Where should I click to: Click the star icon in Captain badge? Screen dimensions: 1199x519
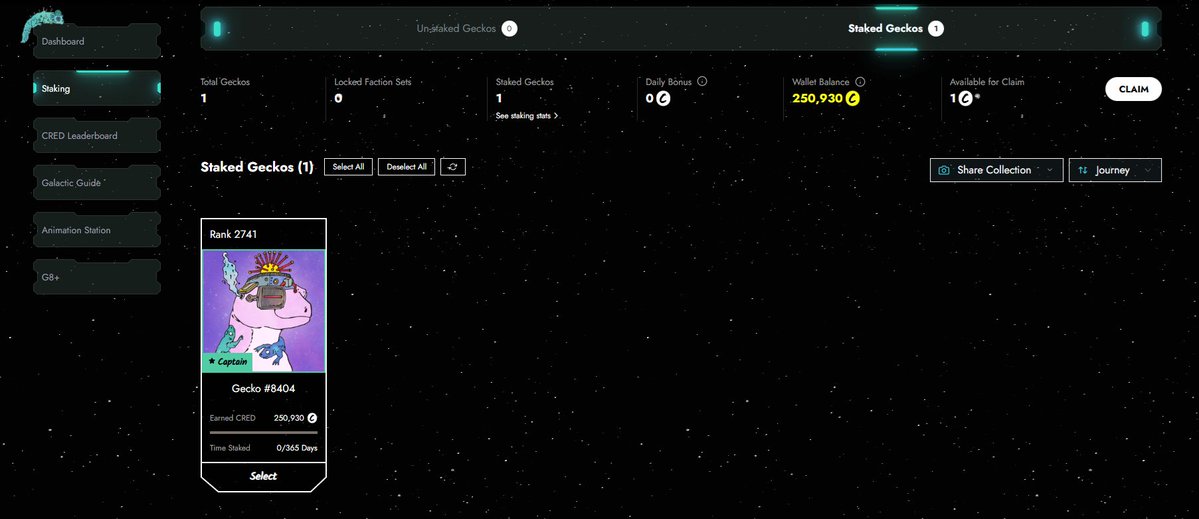pos(212,362)
